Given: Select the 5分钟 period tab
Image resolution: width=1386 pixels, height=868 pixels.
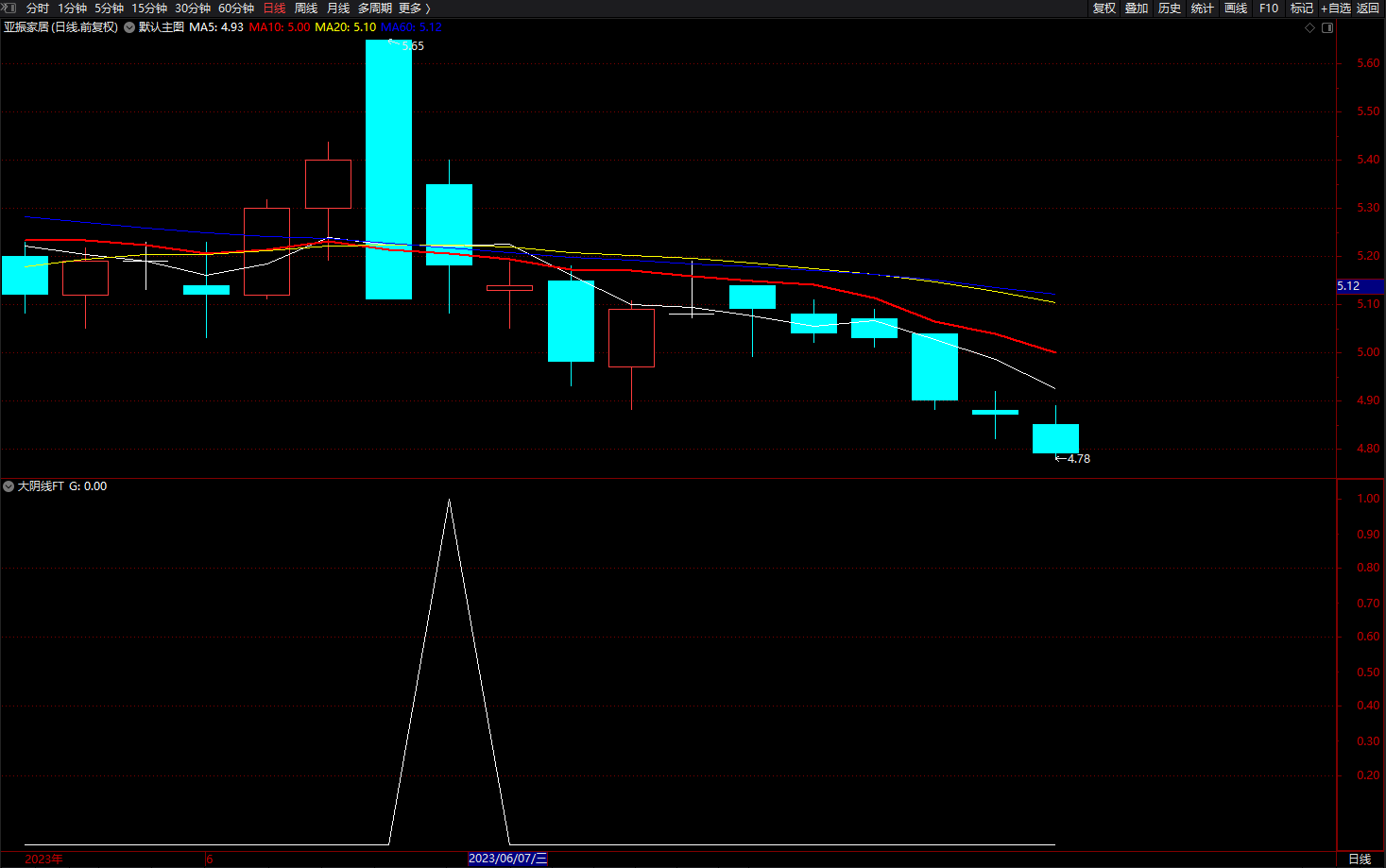Looking at the screenshot, I should point(109,9).
